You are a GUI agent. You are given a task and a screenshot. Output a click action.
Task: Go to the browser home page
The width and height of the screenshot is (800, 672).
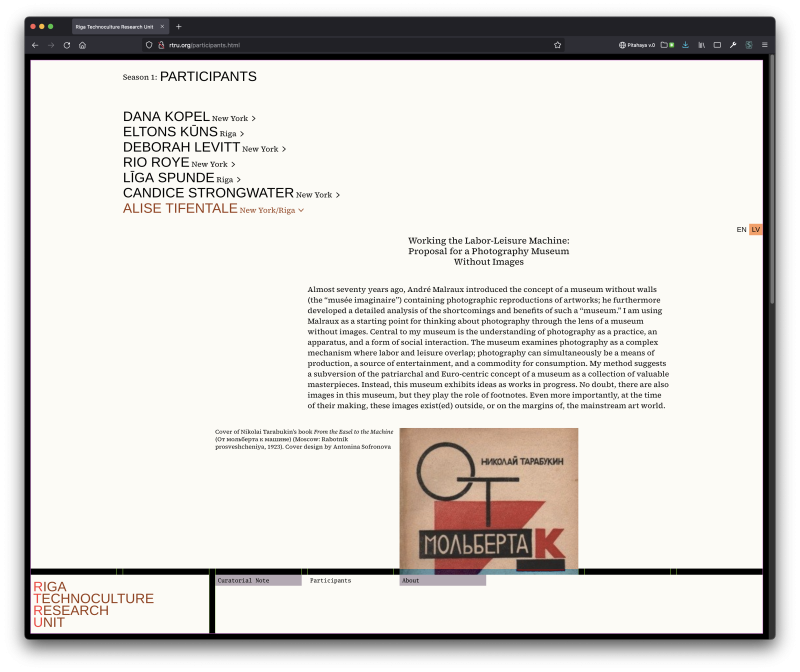coord(82,45)
